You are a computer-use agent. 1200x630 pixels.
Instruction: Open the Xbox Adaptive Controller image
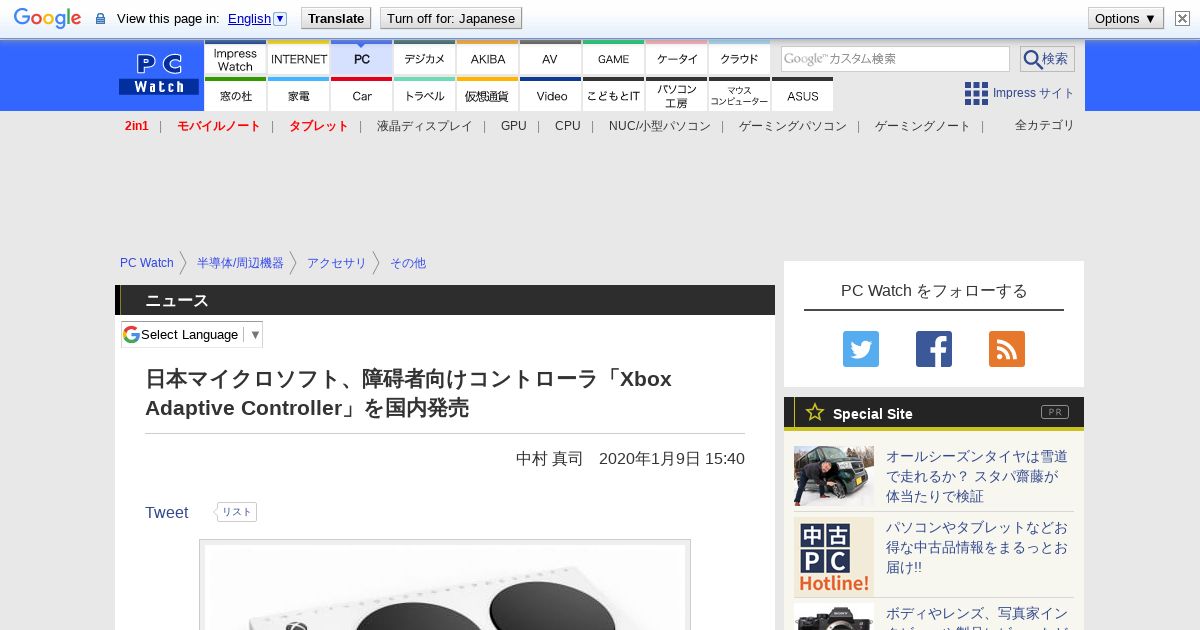coord(445,585)
